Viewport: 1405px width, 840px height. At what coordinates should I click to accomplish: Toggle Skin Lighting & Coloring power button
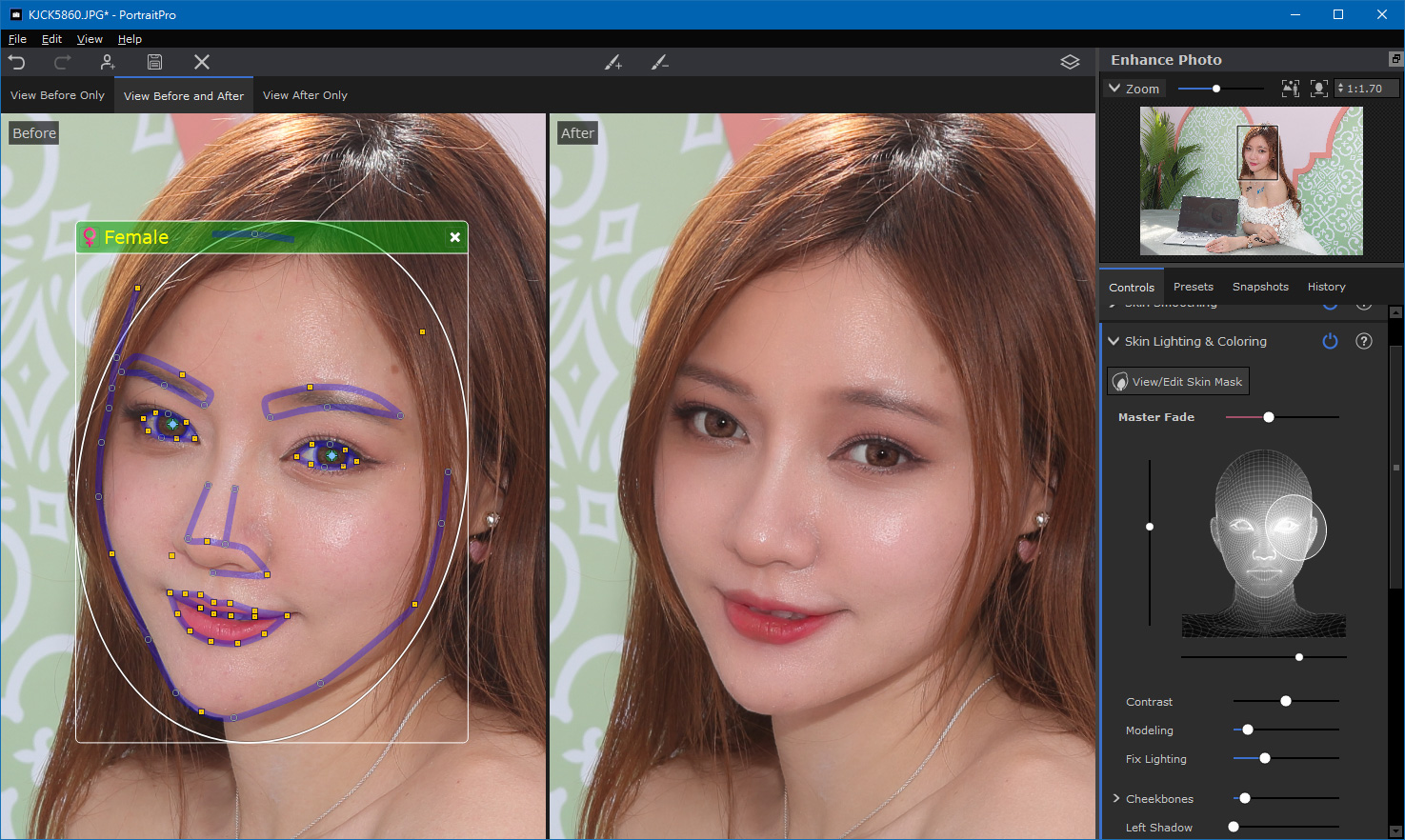(x=1331, y=341)
